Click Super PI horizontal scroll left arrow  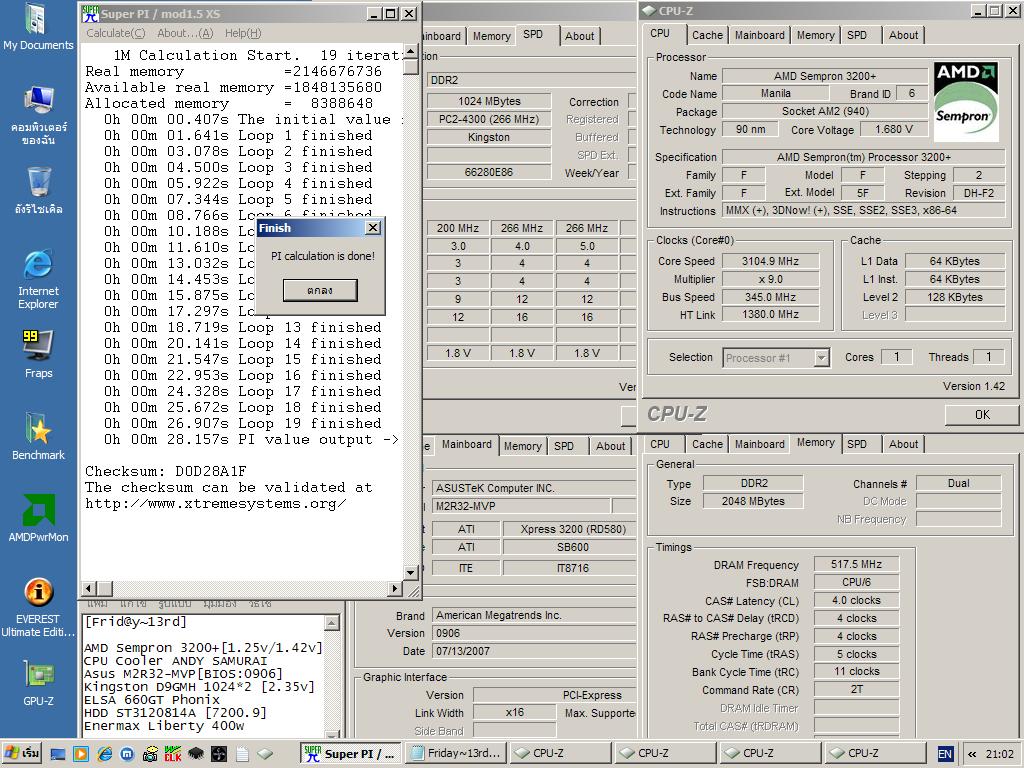tap(89, 588)
